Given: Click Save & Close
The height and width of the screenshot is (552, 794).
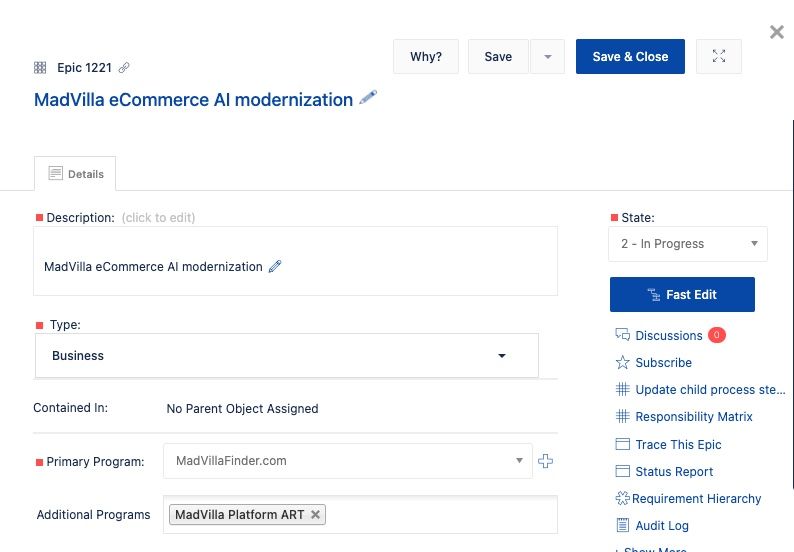Looking at the screenshot, I should tap(630, 56).
